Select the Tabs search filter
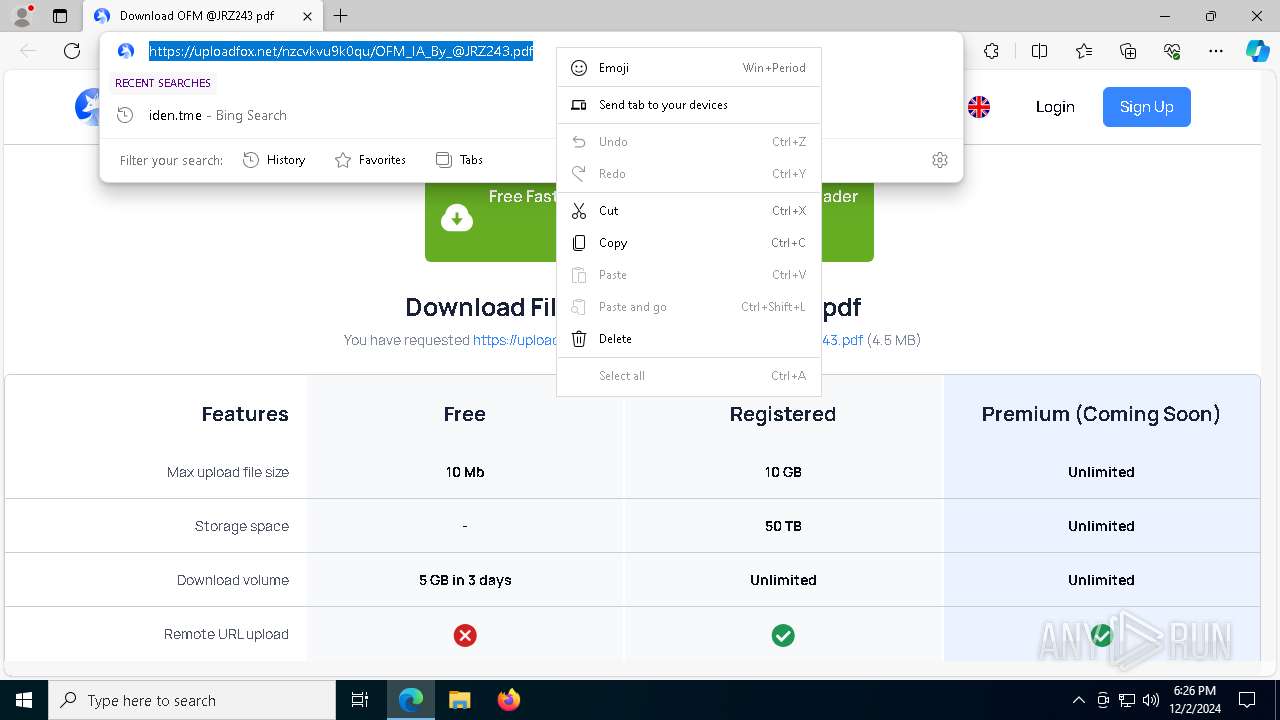 [x=459, y=160]
